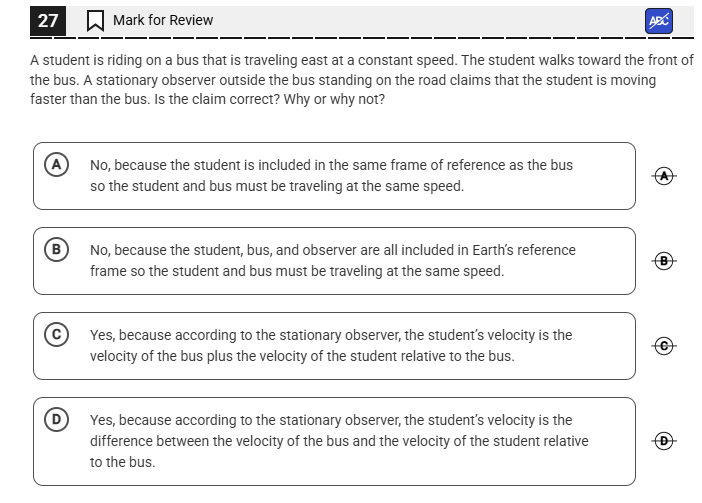Choose the circled letter B radio option
The width and height of the screenshot is (702, 503).
tap(57, 248)
